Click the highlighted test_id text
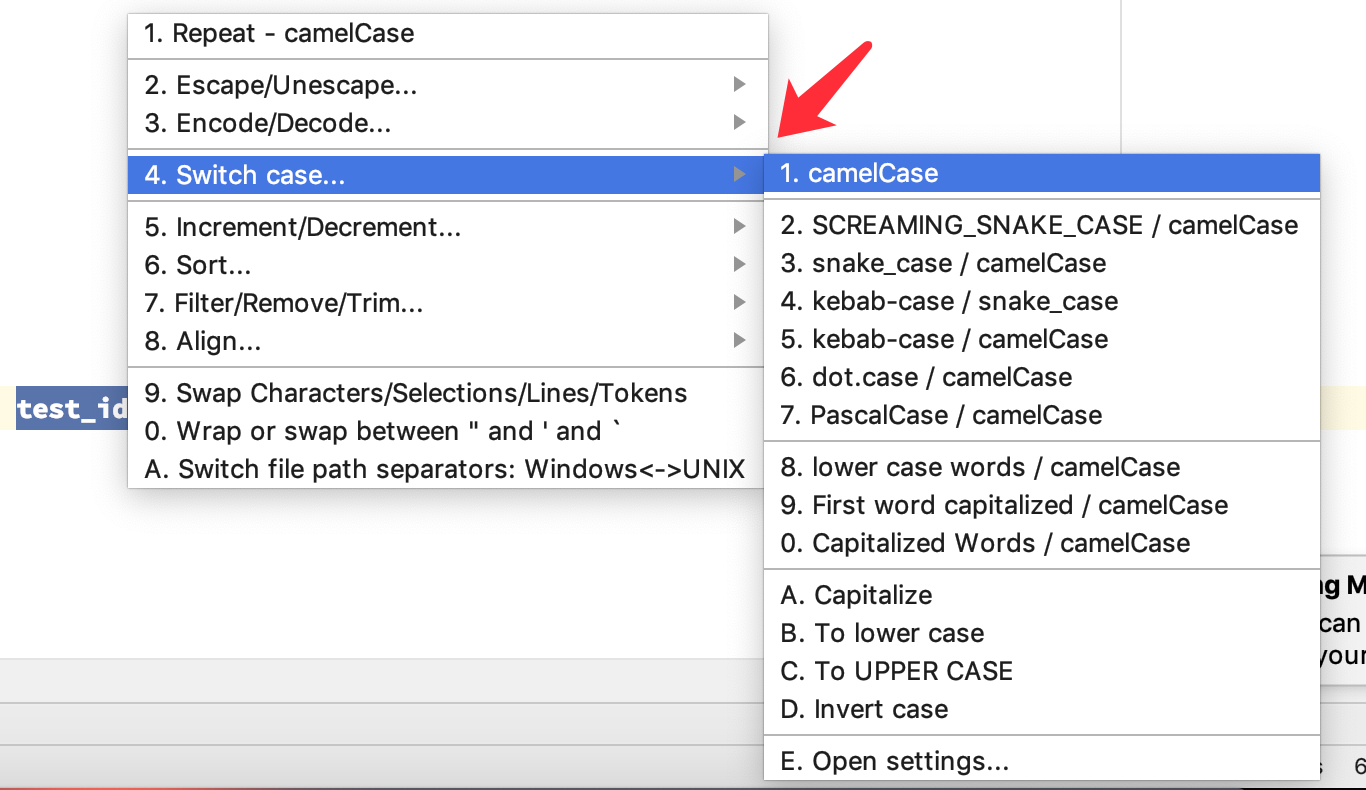 pos(70,409)
